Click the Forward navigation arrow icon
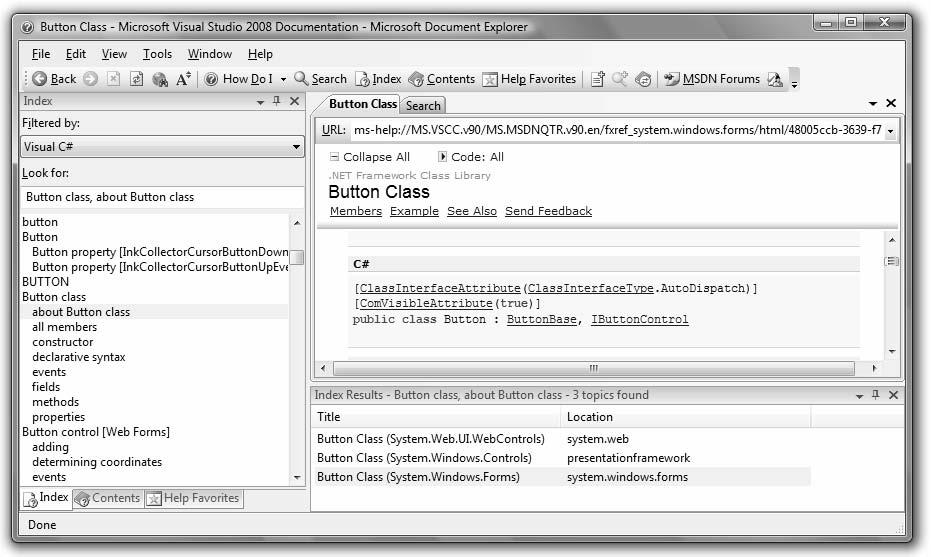This screenshot has height=557, width=931. 90,79
